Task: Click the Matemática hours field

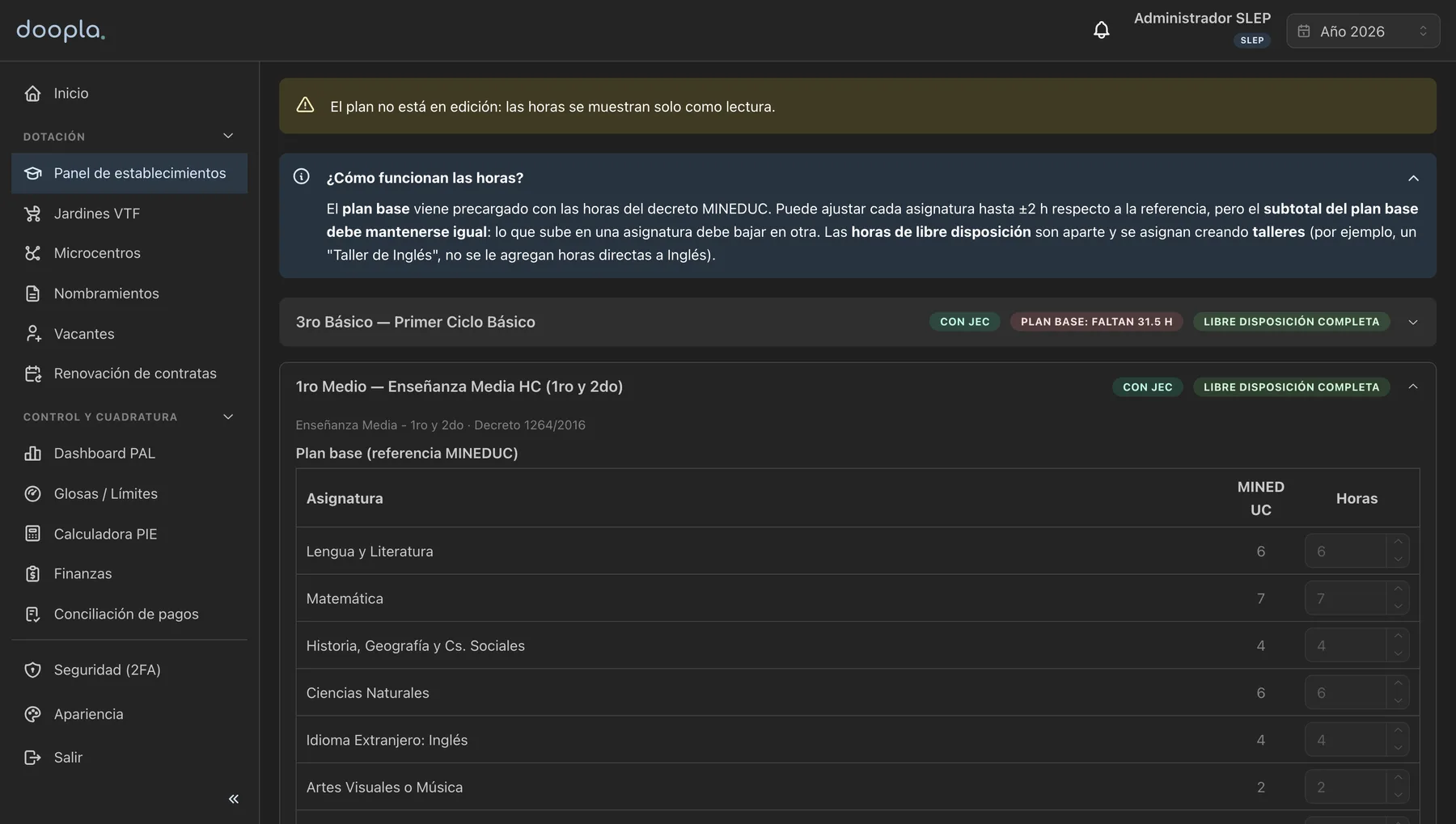Action: (x=1357, y=598)
